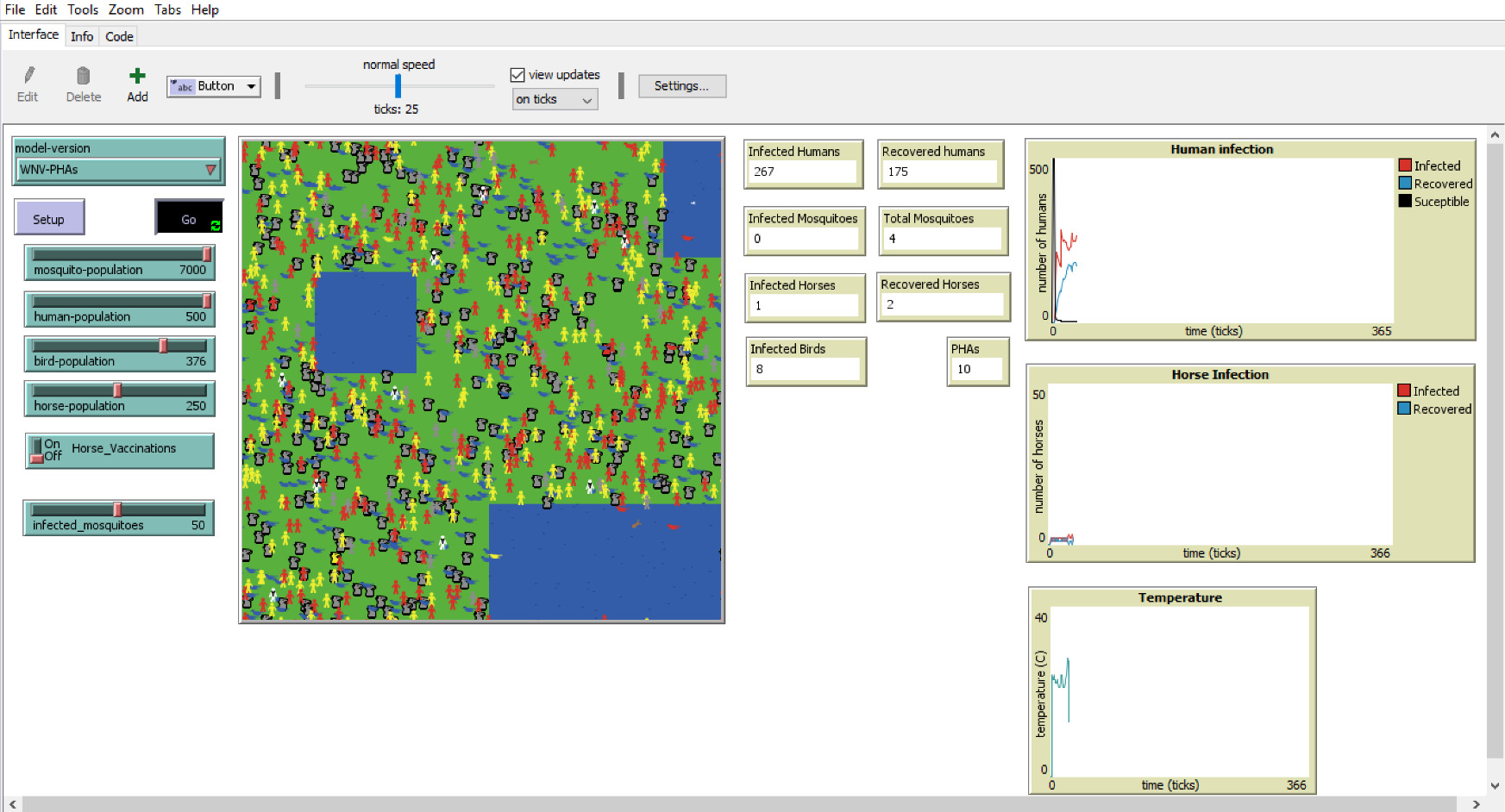Click the Delete trash icon

coord(83,76)
